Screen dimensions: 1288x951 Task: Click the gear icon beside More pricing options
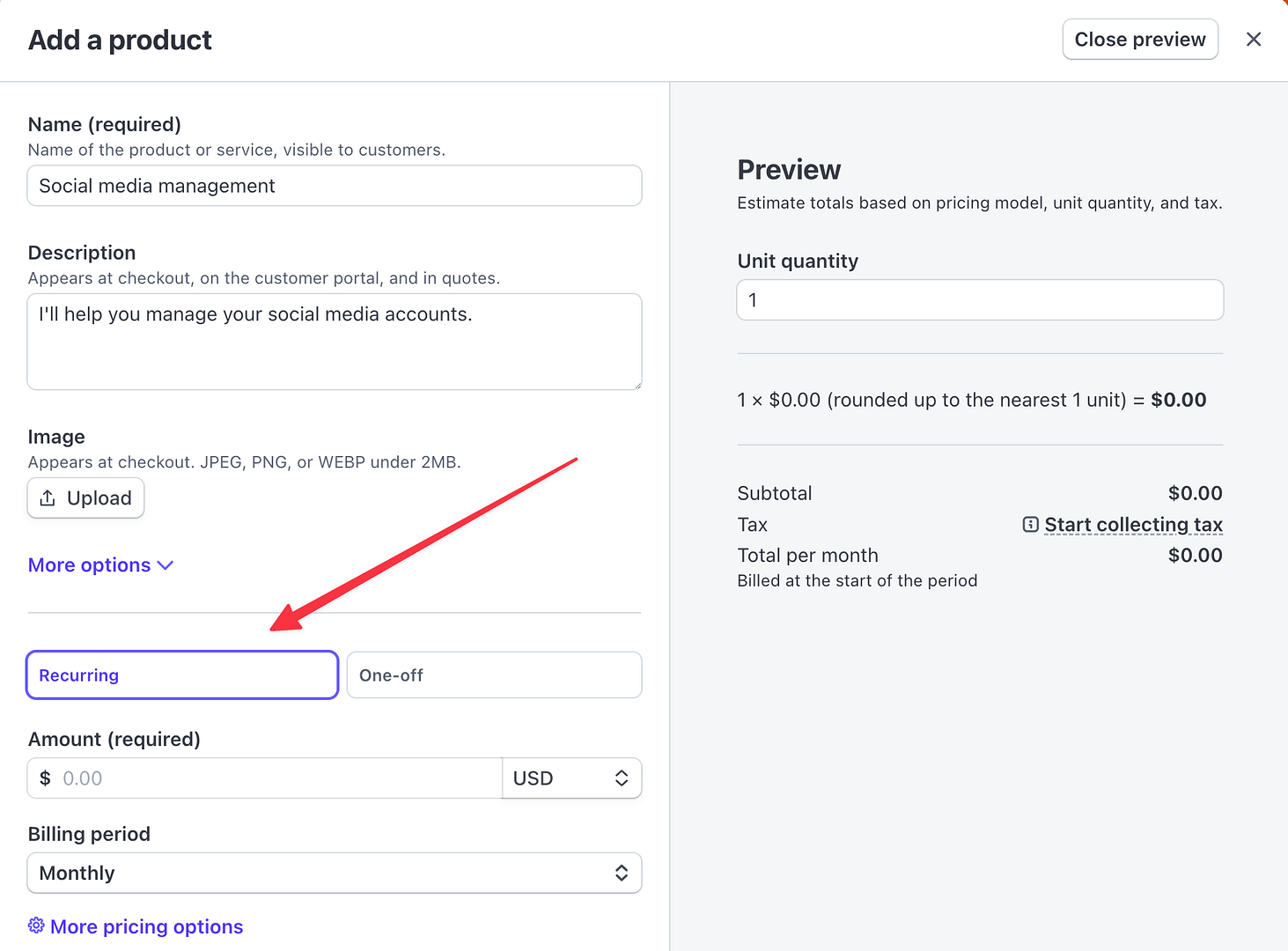36,925
